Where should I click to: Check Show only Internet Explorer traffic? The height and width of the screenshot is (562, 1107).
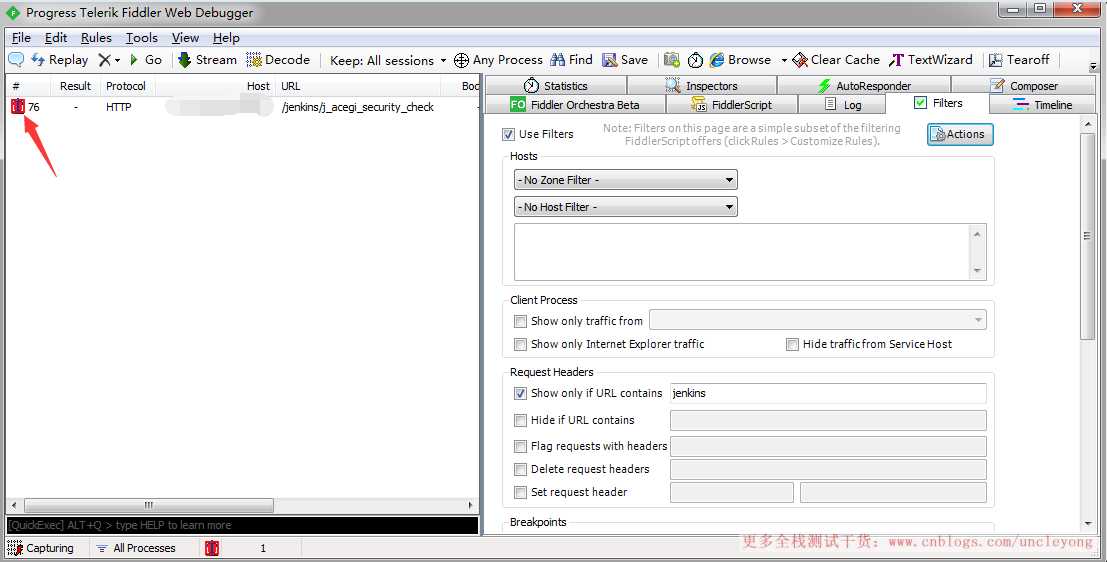pyautogui.click(x=520, y=345)
